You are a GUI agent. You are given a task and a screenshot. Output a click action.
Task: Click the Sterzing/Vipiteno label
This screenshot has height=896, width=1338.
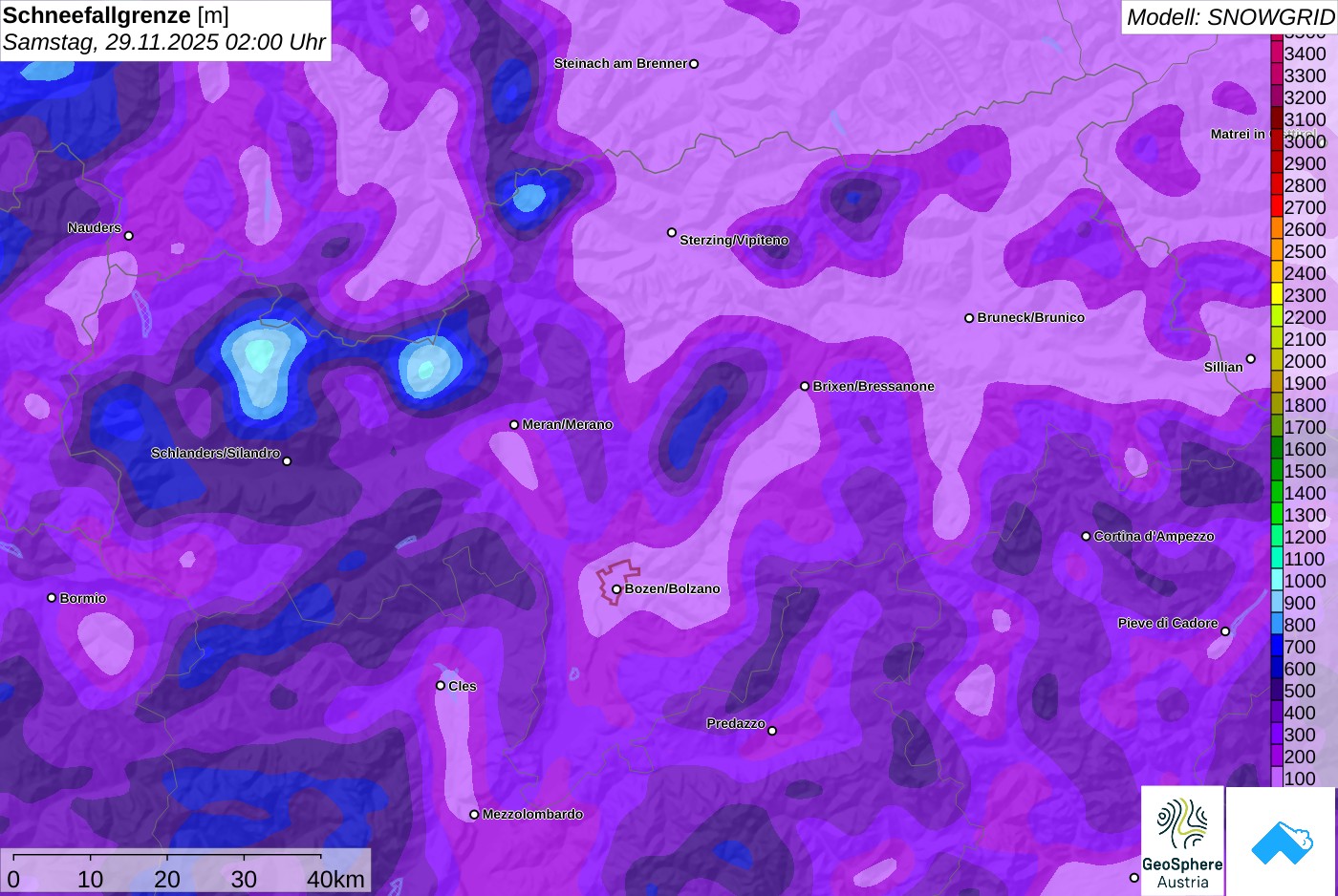pyautogui.click(x=734, y=240)
